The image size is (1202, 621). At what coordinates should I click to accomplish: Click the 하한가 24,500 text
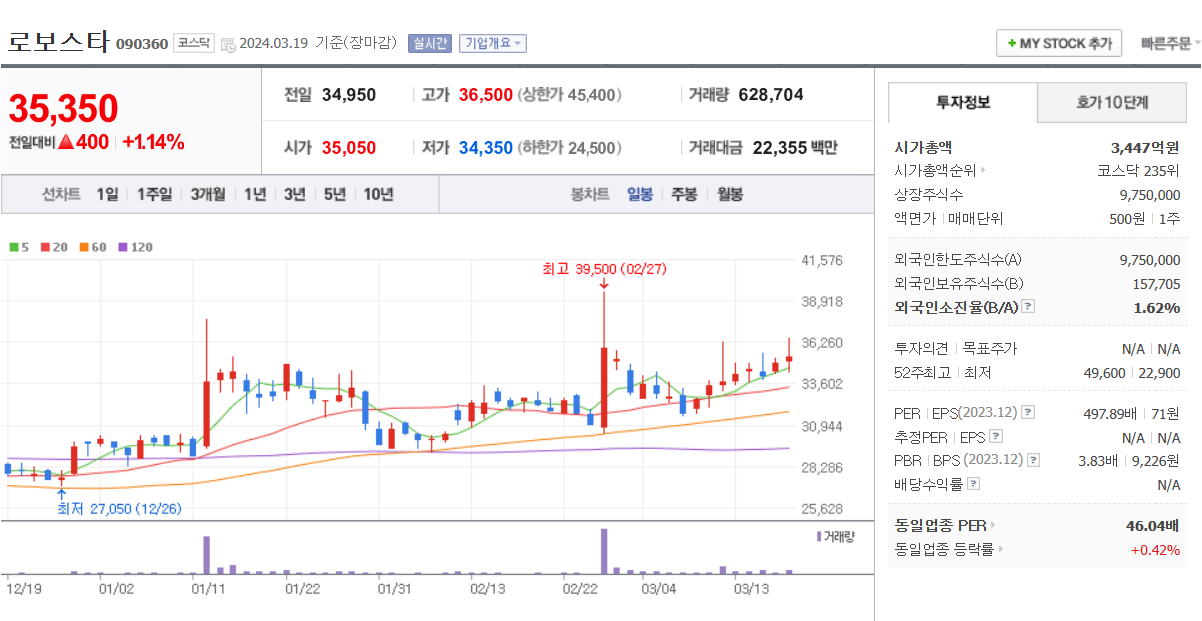[570, 148]
